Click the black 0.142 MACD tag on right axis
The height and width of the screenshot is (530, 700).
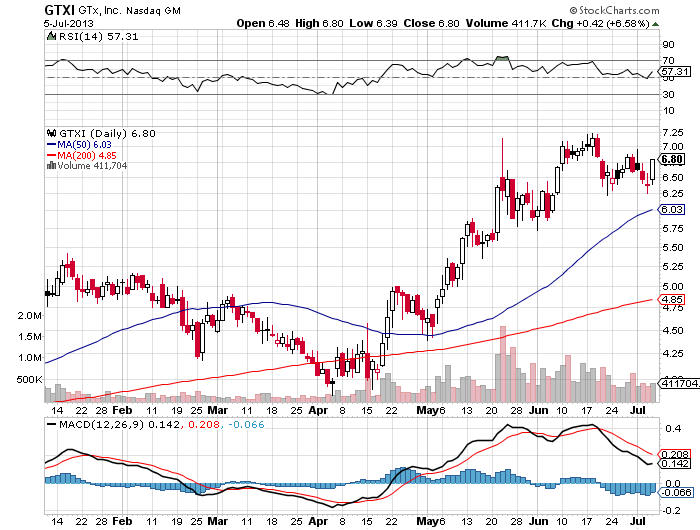click(675, 463)
